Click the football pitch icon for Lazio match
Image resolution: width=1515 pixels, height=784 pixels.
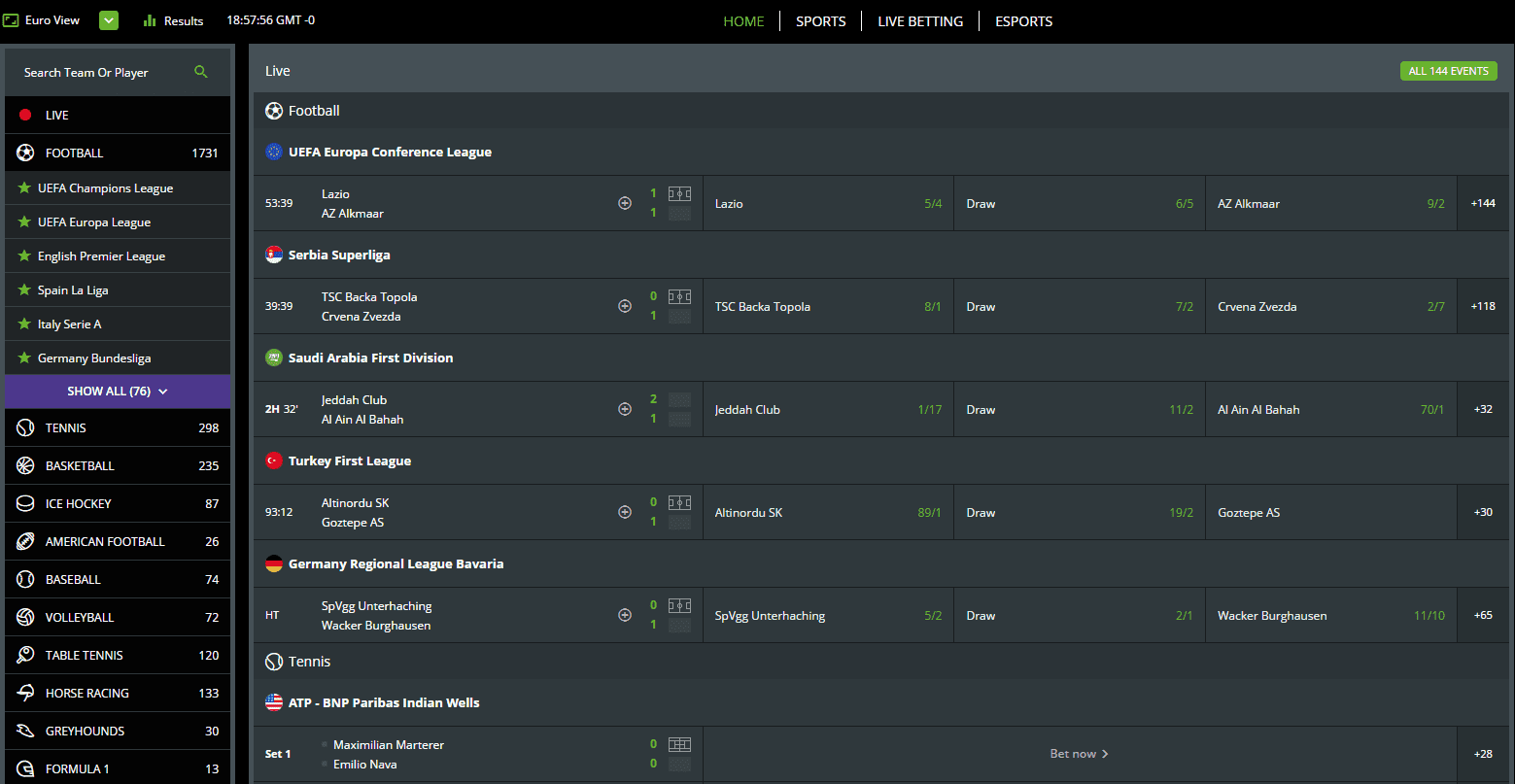(679, 193)
